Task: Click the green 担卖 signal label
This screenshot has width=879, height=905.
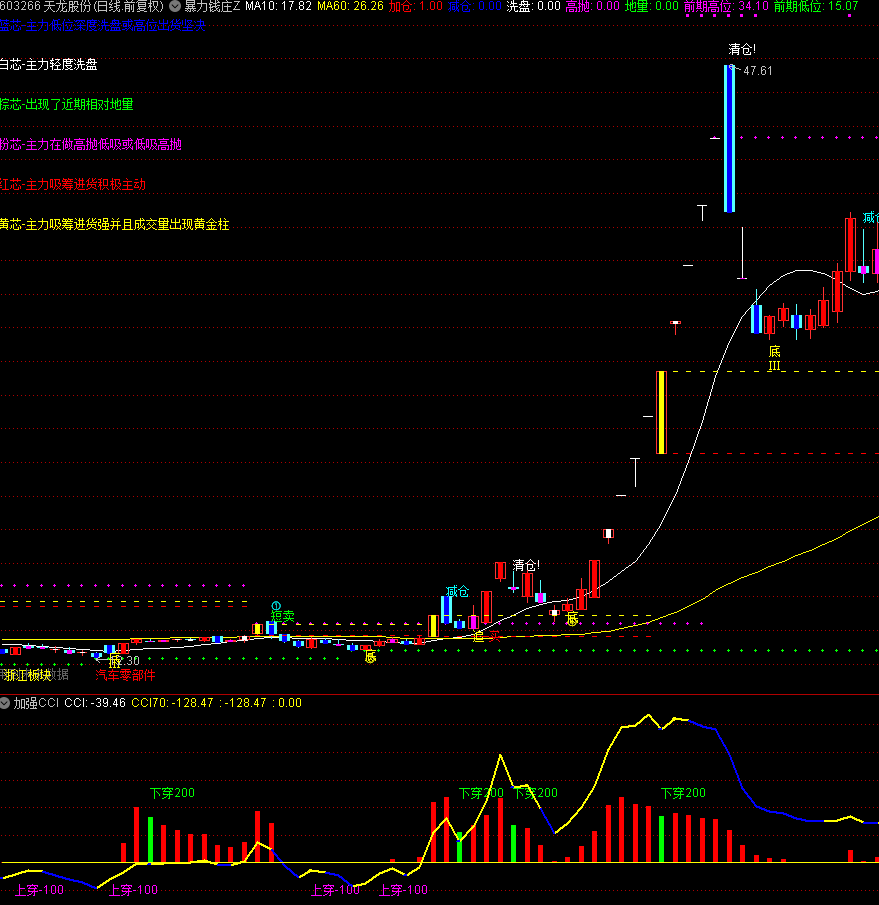Action: (x=282, y=617)
